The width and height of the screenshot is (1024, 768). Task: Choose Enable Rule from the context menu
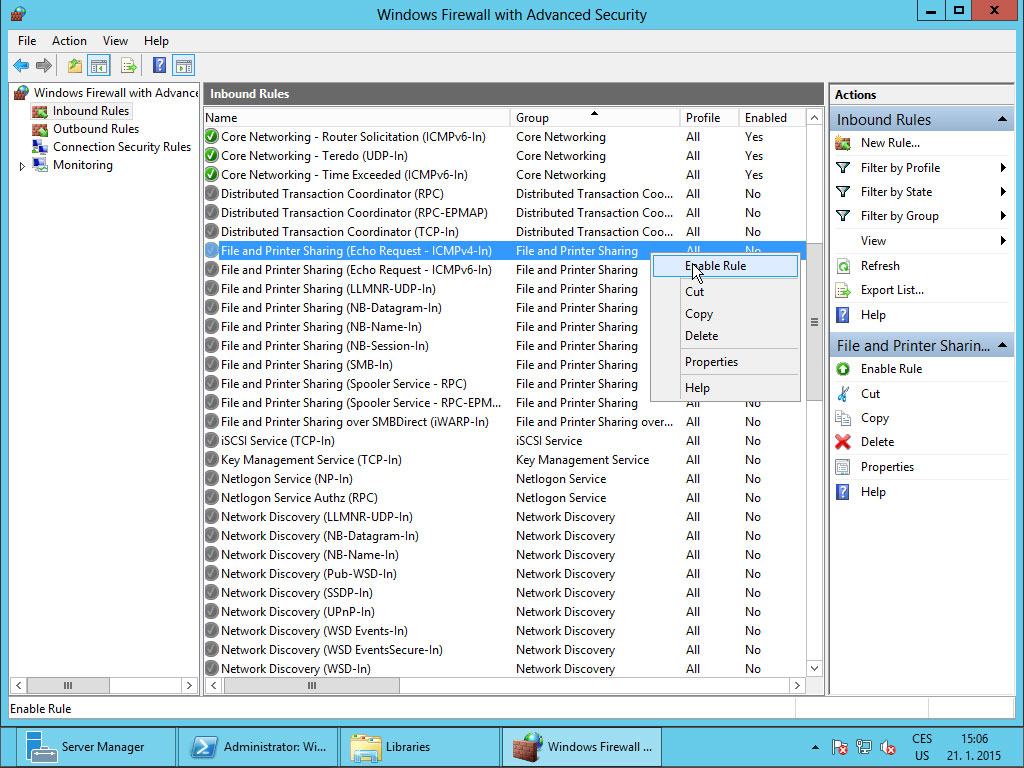[715, 266]
